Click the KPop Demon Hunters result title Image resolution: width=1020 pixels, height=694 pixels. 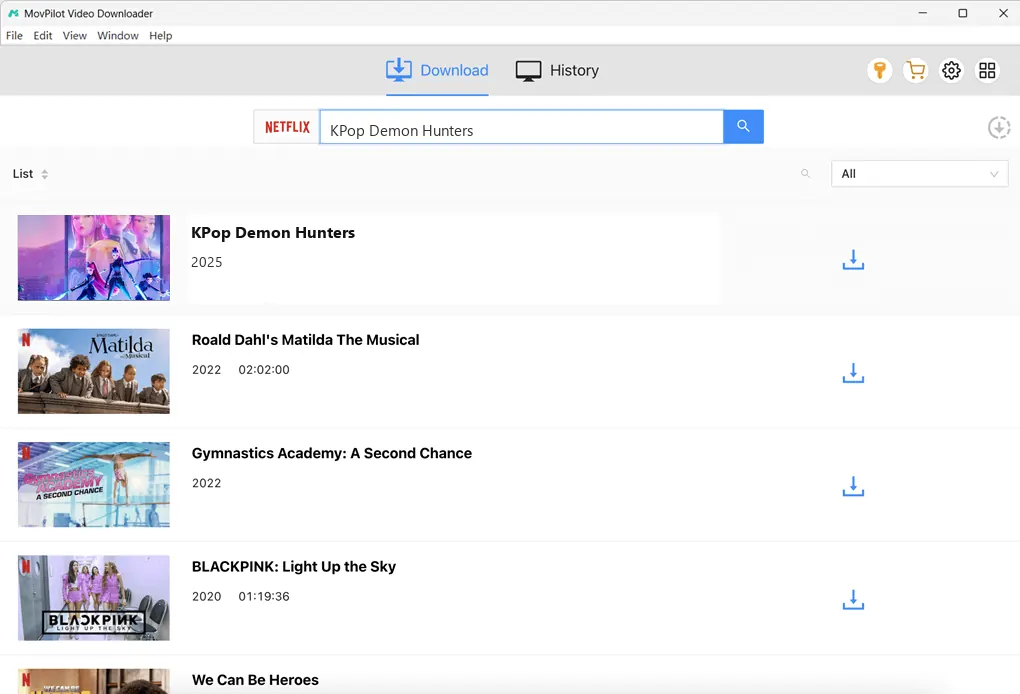(x=273, y=233)
